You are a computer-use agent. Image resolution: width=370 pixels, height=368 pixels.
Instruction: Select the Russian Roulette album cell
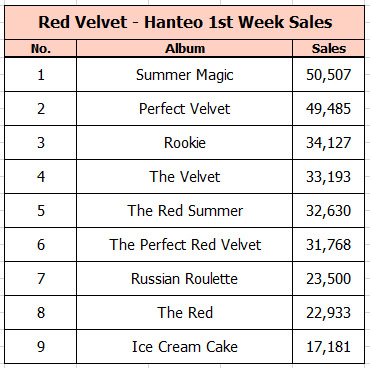[x=185, y=279]
